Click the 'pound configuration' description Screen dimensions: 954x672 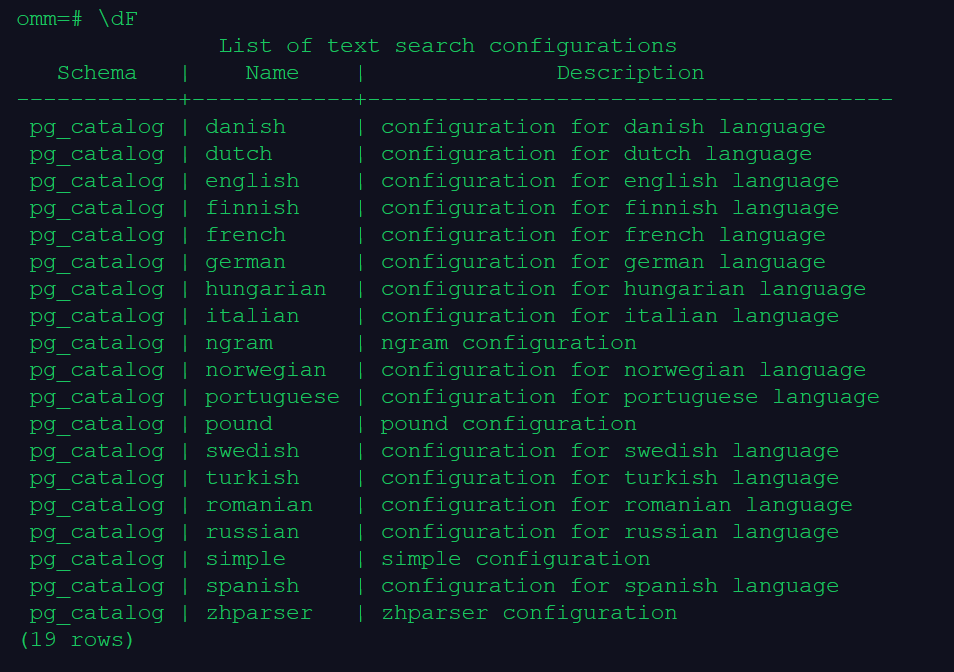[508, 424]
